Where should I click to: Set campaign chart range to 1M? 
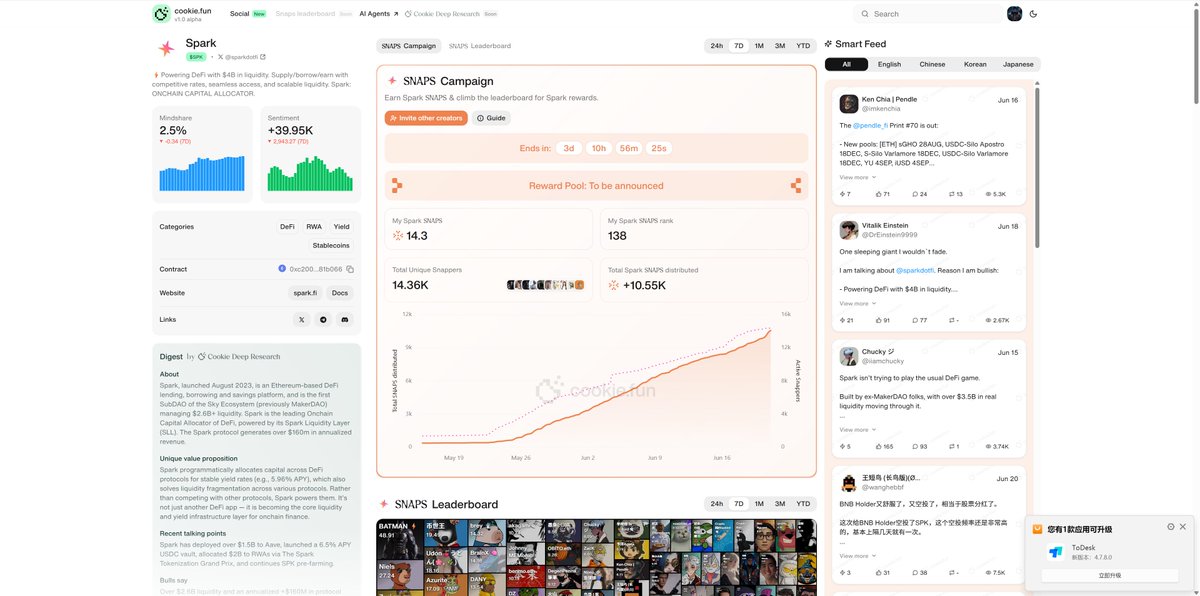pyautogui.click(x=759, y=46)
